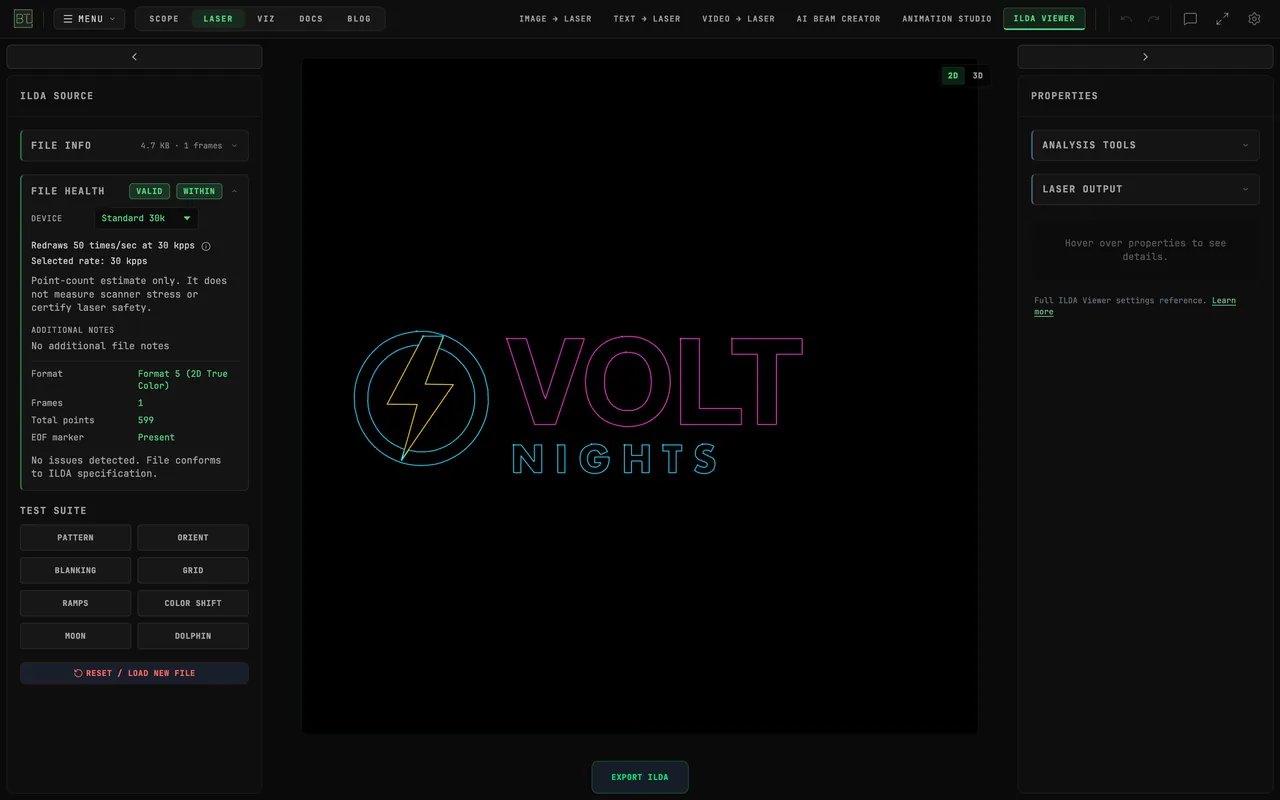1280x800 pixels.
Task: Click Reset / Load New File
Action: pos(134,673)
